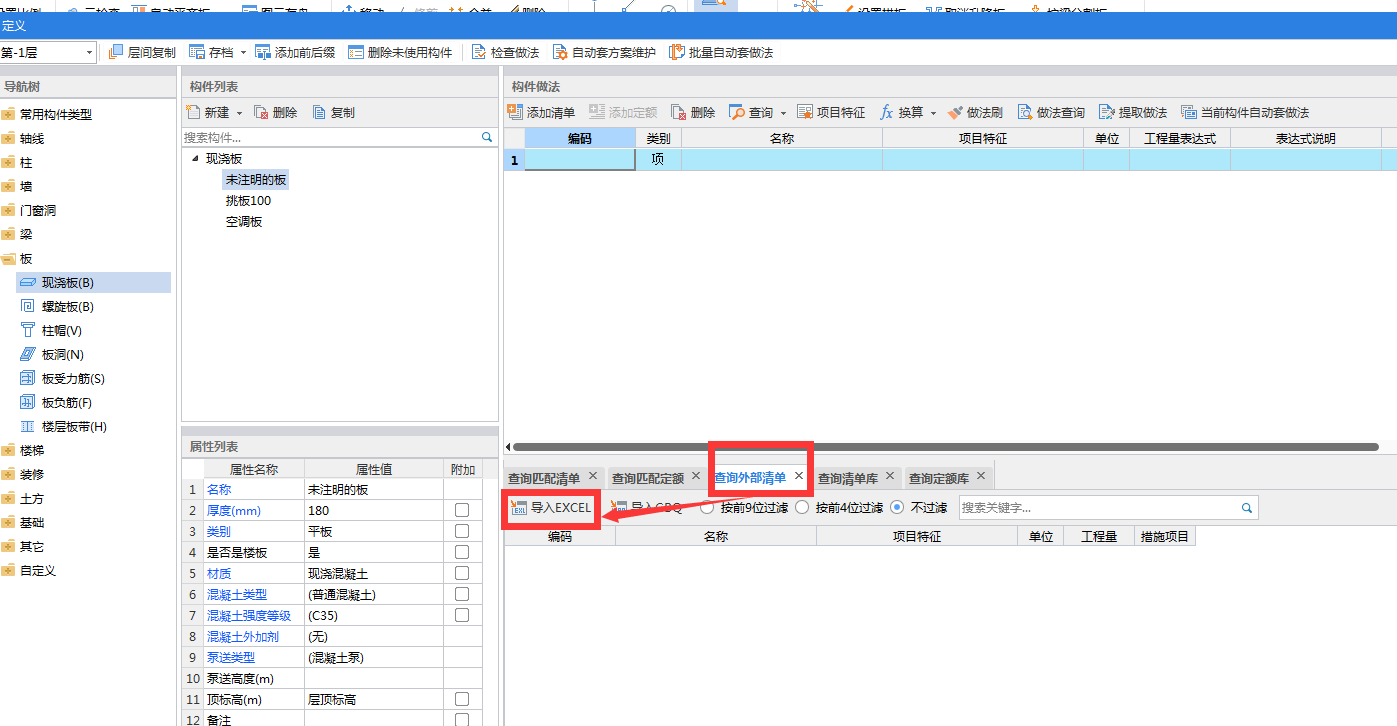Expand 柱 folder in navigation tree
Screen dimensions: 1397x726
pos(9,162)
